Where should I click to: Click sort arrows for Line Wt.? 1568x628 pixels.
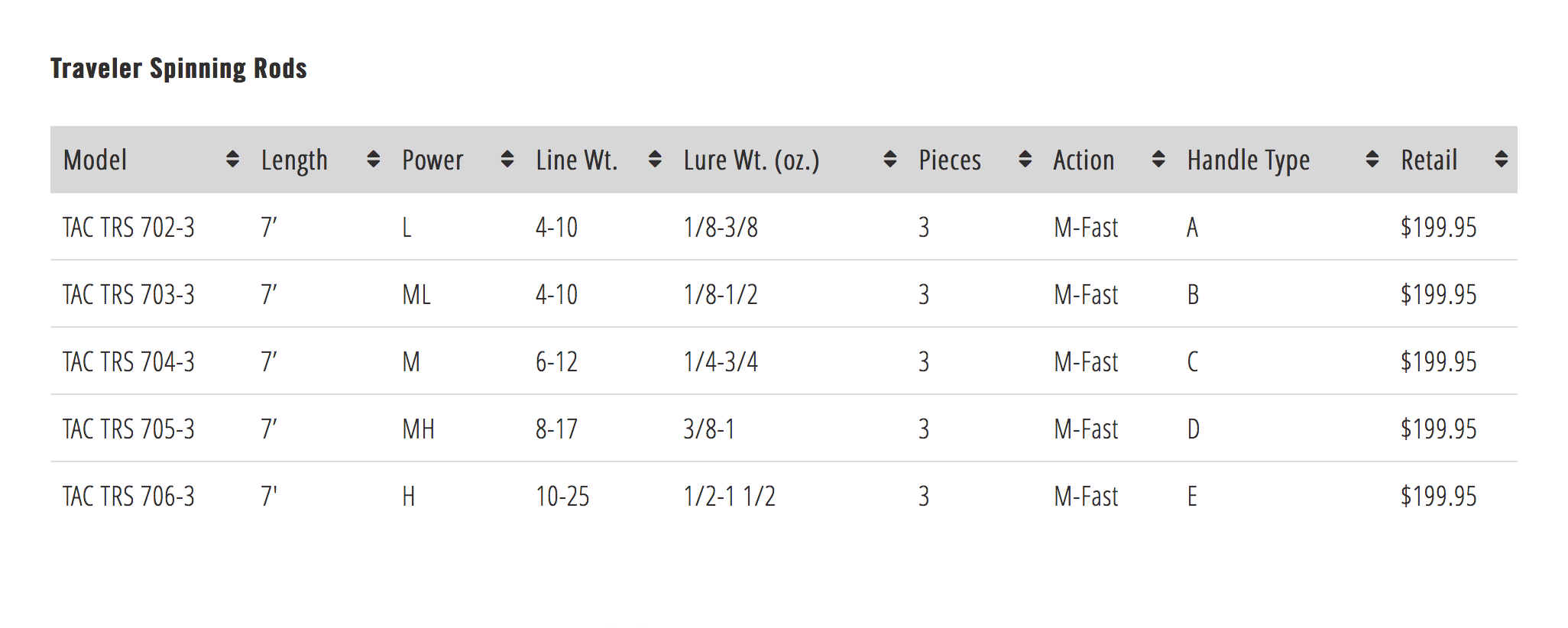tap(654, 160)
